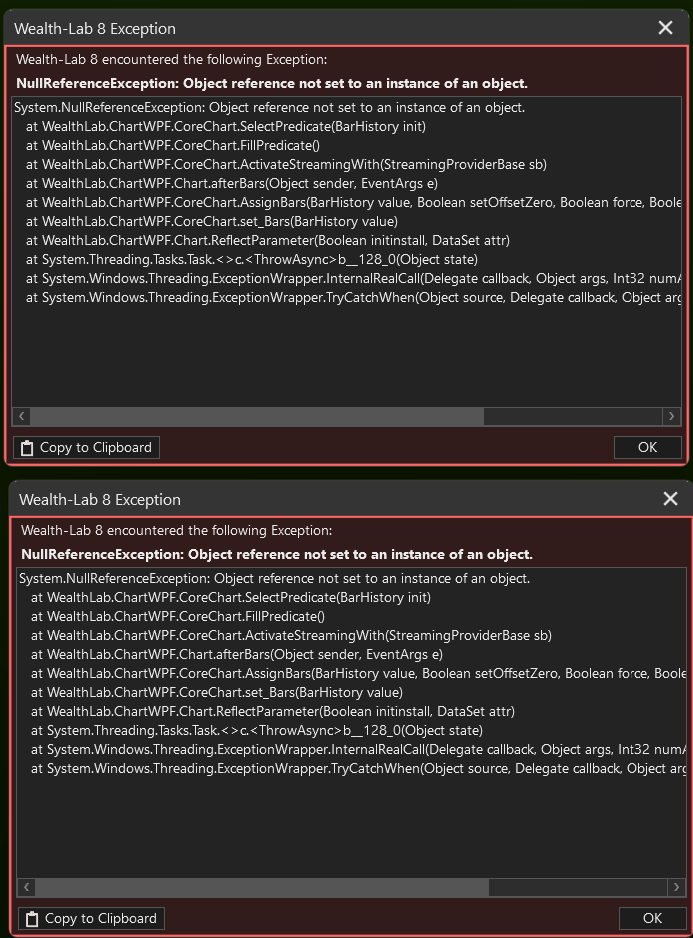Click left scroll arrow in lower stack trace
The width and height of the screenshot is (693, 938).
tap(27, 887)
